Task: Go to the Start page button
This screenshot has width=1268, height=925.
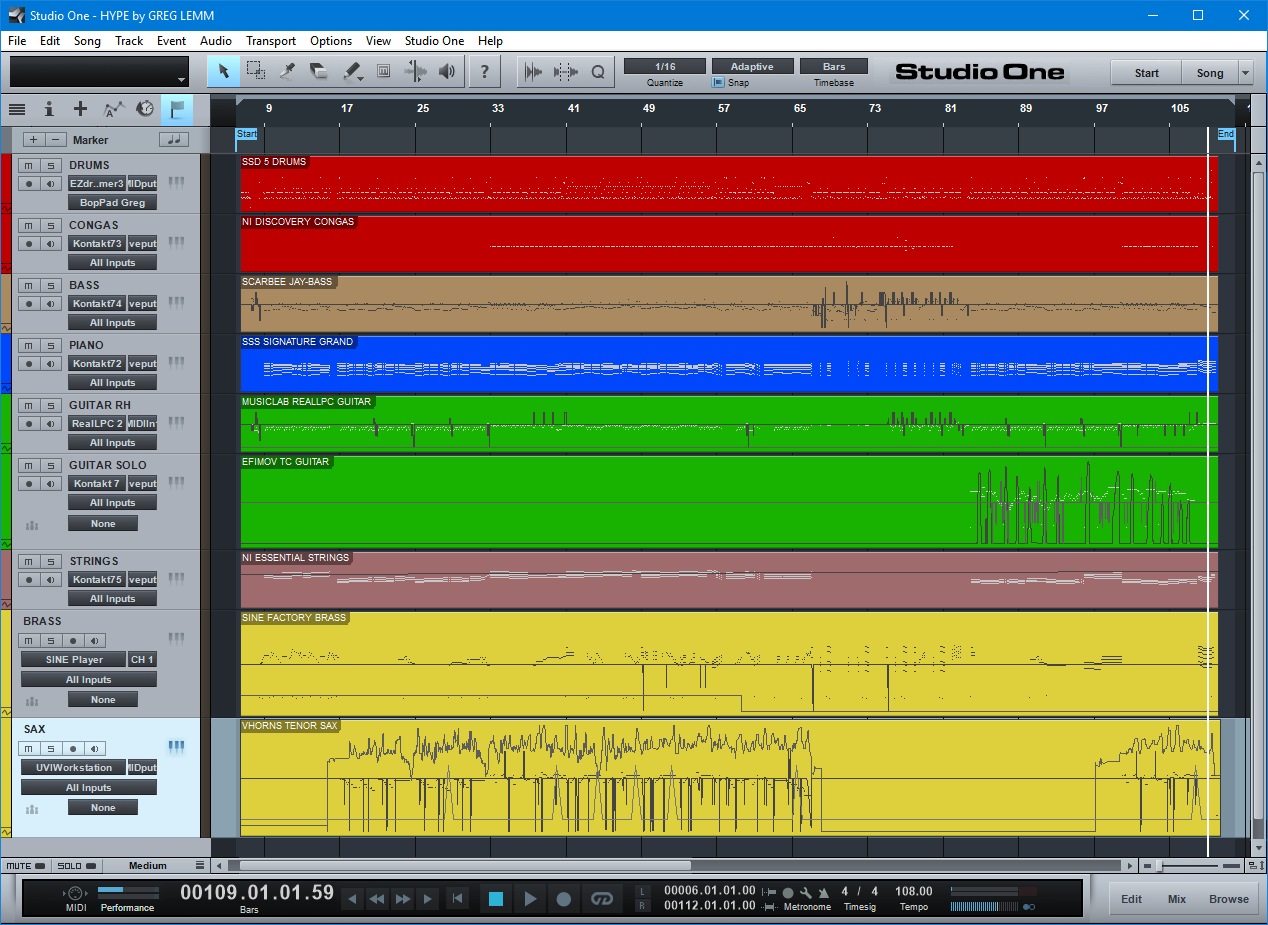Action: (x=1147, y=73)
